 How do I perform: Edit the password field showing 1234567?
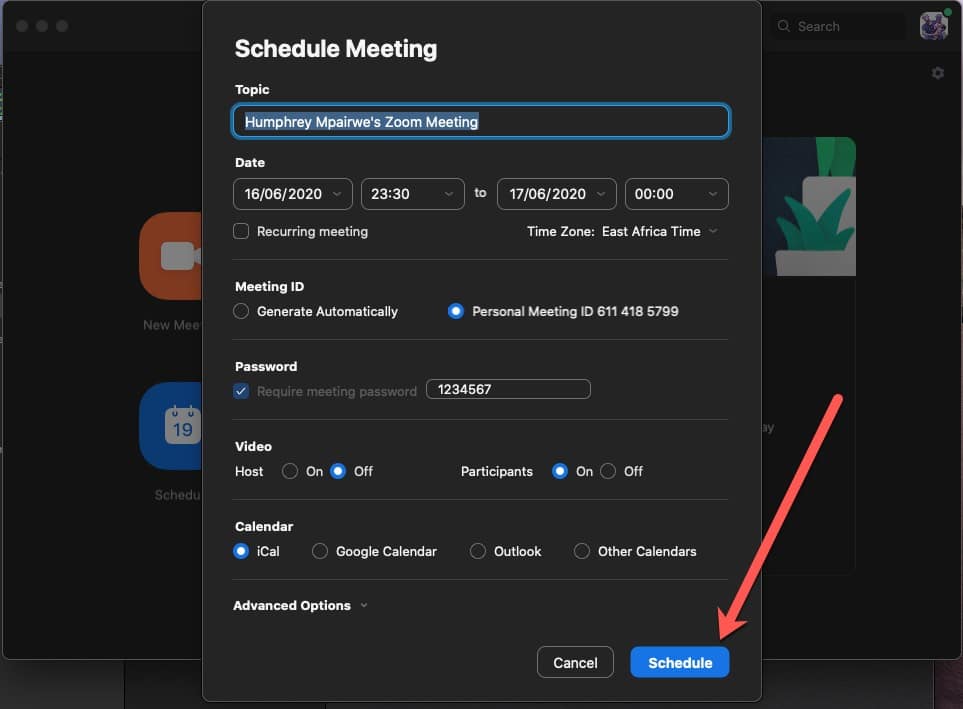click(508, 390)
